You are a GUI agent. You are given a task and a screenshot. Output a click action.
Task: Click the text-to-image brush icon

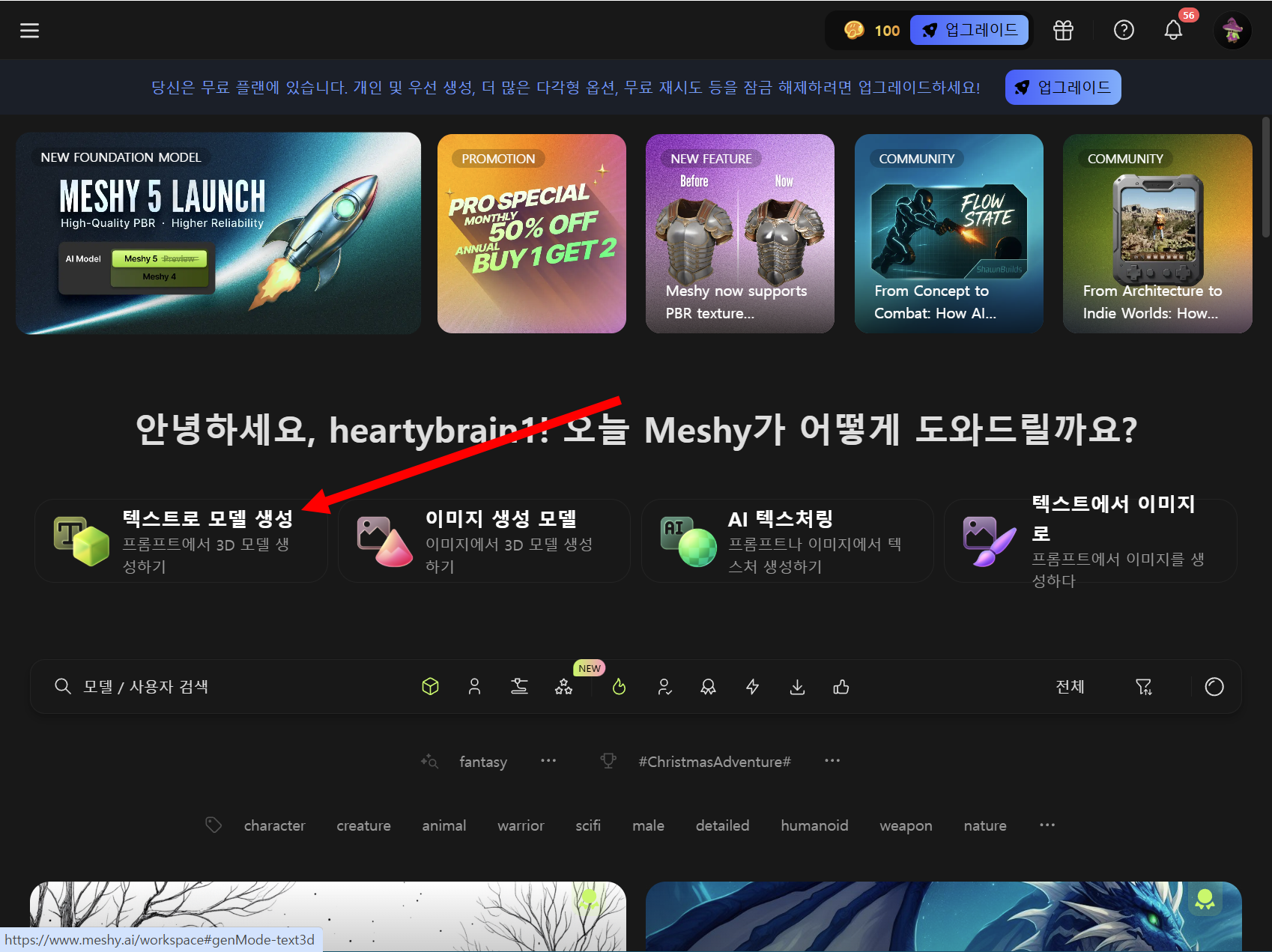pos(990,541)
